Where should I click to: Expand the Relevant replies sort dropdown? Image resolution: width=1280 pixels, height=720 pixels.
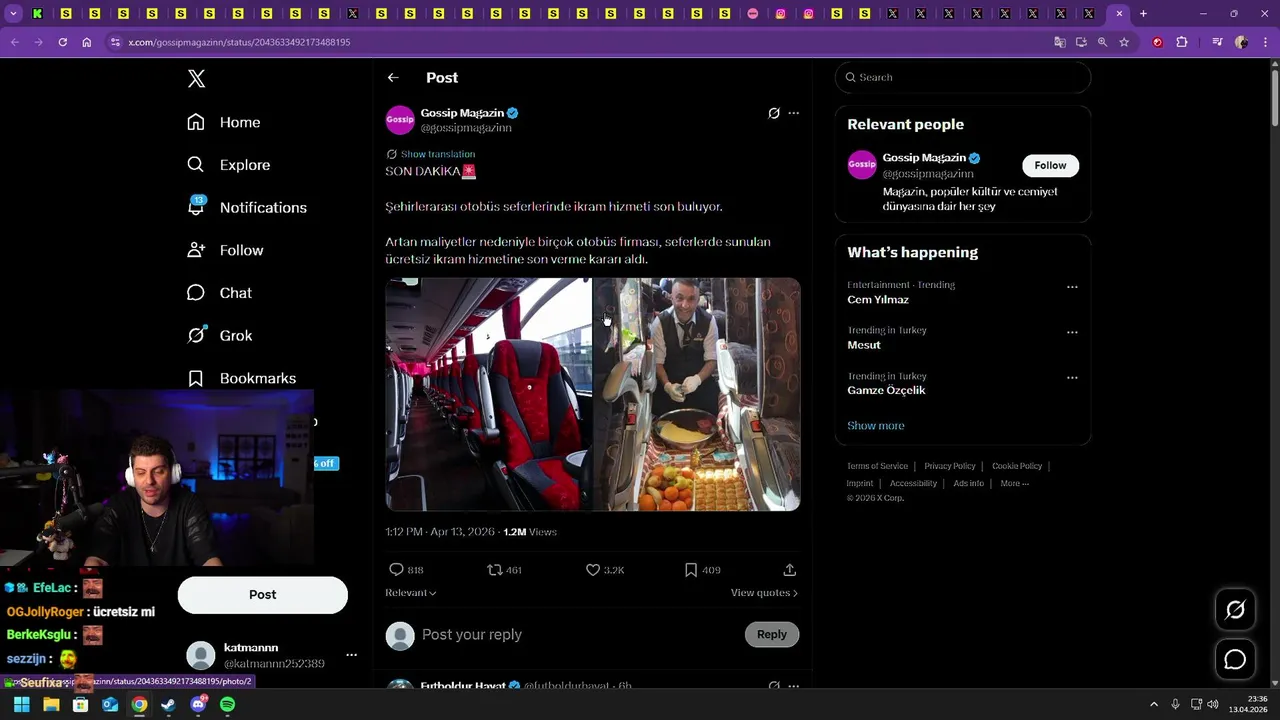(411, 593)
